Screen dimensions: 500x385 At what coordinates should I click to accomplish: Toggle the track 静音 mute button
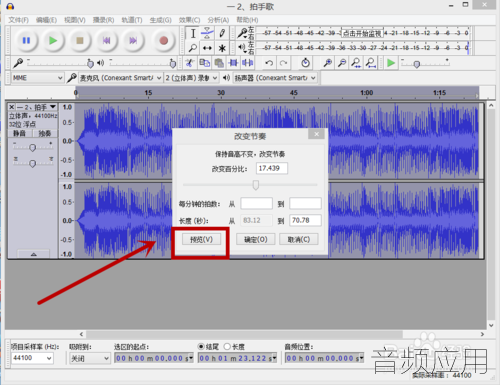click(x=19, y=133)
